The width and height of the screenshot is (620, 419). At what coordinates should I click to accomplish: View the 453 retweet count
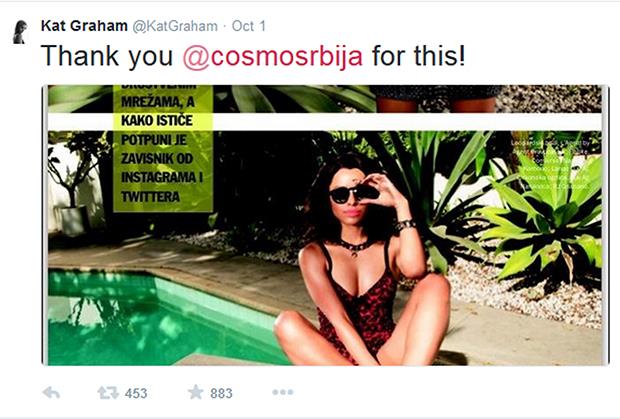click(136, 393)
